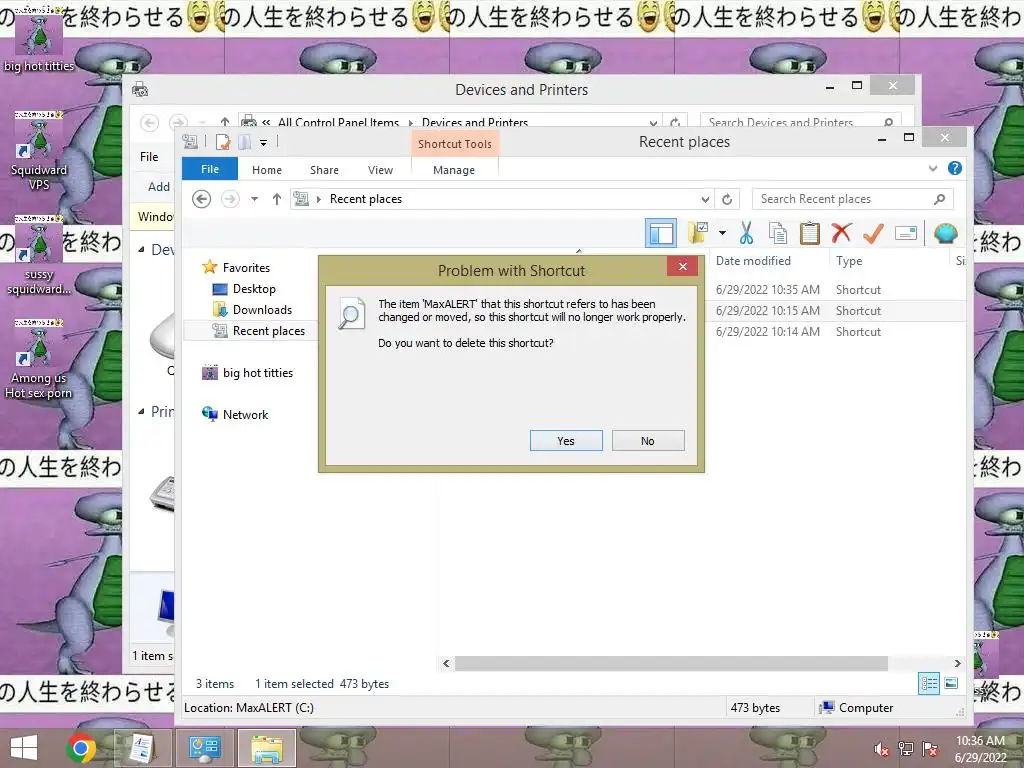Click the horizontal scrollbar in file list
Image resolution: width=1024 pixels, height=768 pixels.
[x=671, y=664]
